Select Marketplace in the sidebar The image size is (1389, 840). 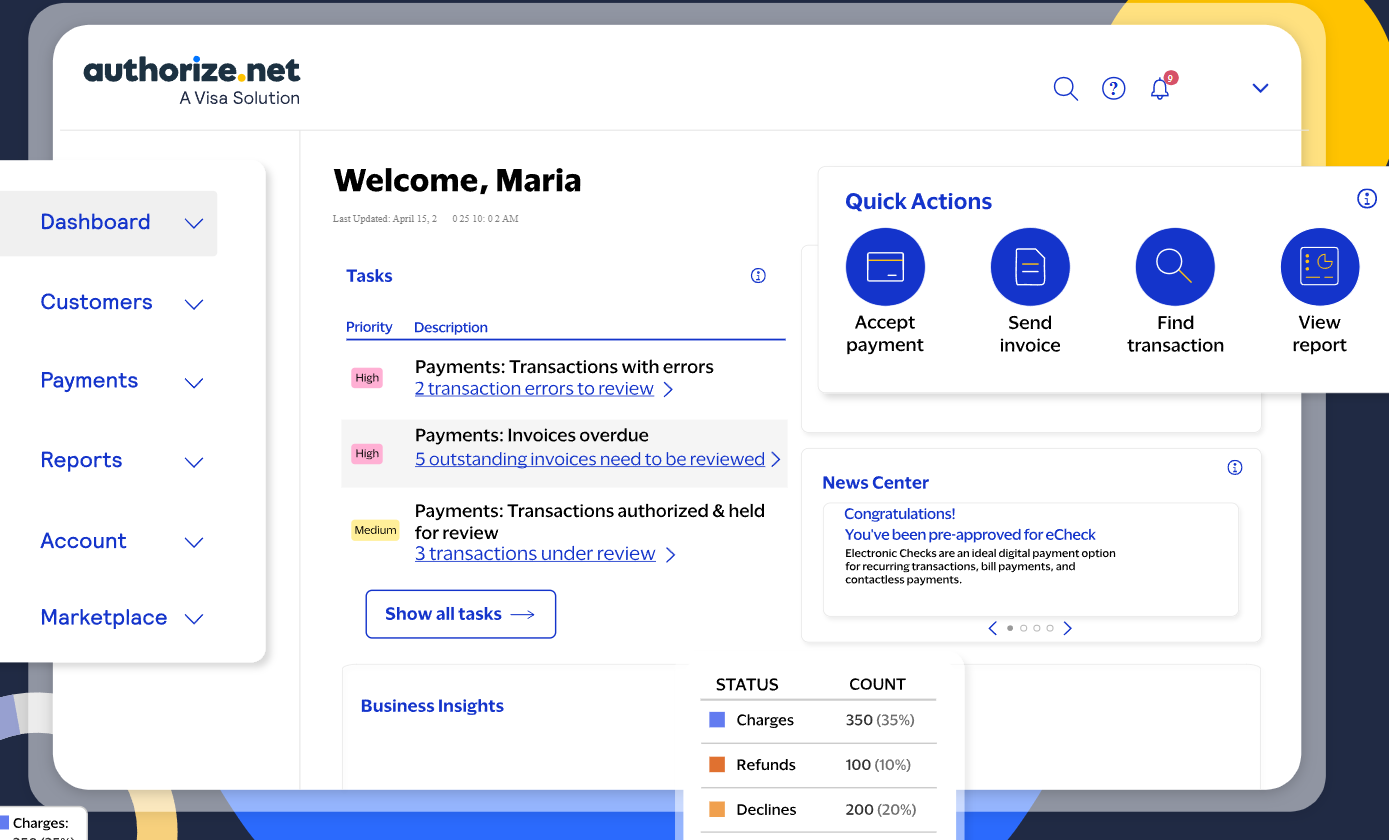pyautogui.click(x=104, y=617)
